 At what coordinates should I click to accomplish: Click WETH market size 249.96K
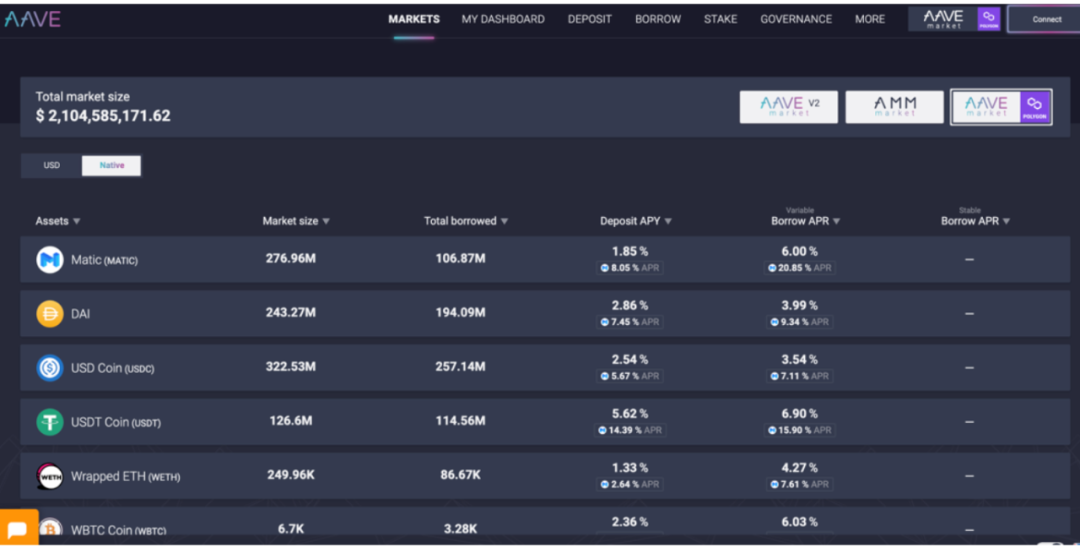point(291,475)
